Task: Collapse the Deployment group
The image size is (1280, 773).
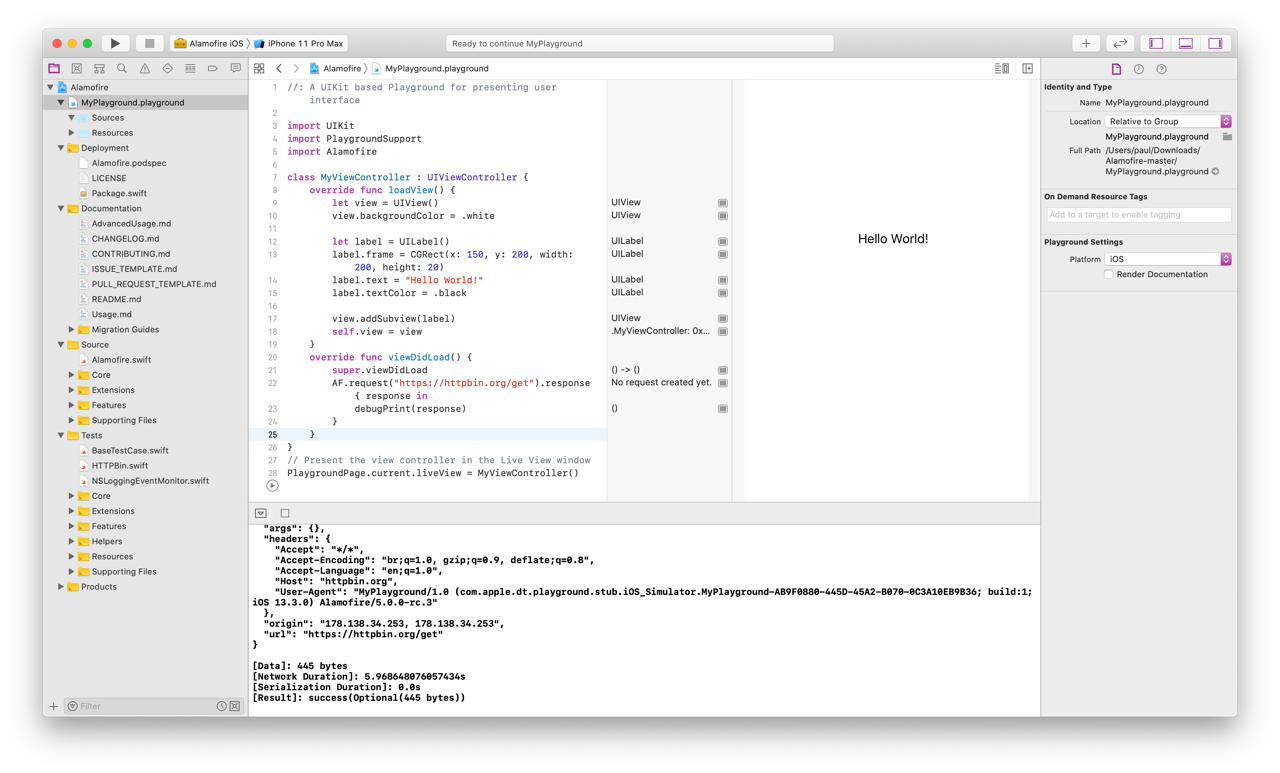Action: coord(61,148)
